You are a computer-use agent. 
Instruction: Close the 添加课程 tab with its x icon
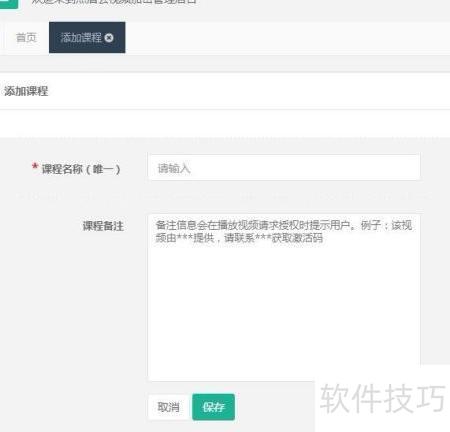coord(109,38)
